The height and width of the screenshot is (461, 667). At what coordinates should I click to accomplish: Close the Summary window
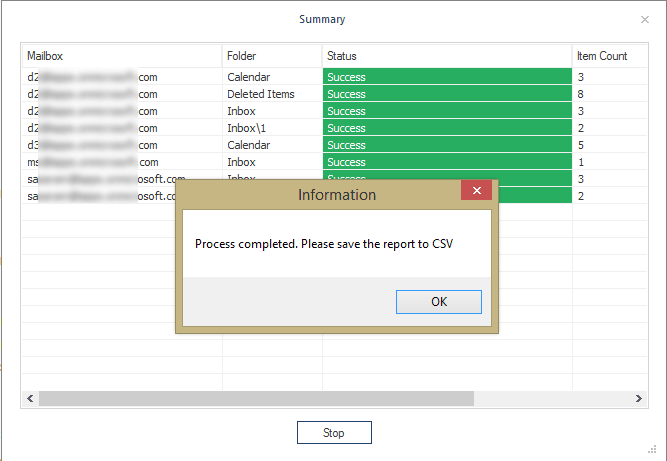pyautogui.click(x=644, y=19)
